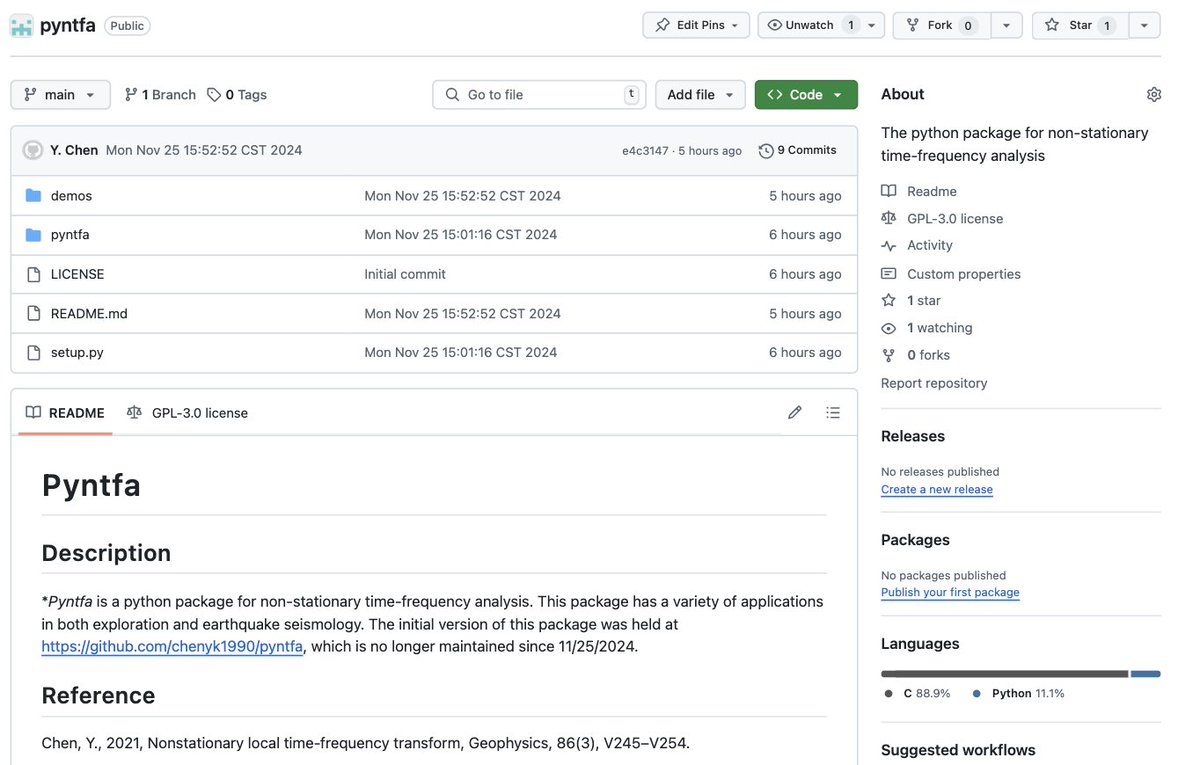Click the eye icon beside 1 watching
This screenshot has width=1200, height=765.
coord(888,328)
